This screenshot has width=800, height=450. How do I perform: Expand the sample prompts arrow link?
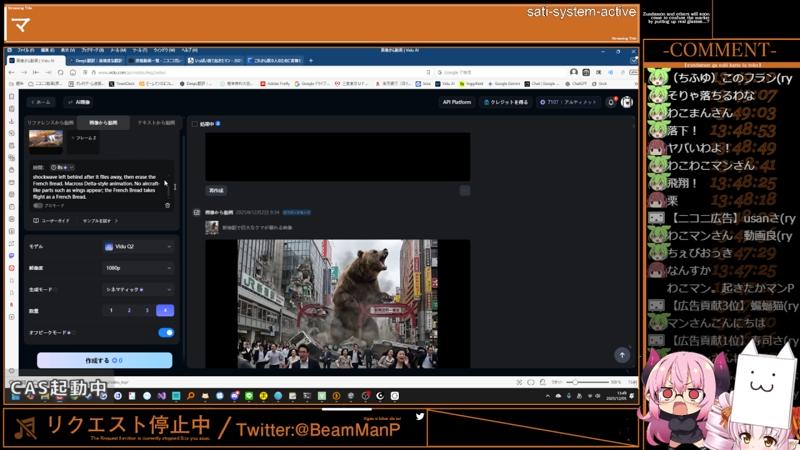[100, 221]
